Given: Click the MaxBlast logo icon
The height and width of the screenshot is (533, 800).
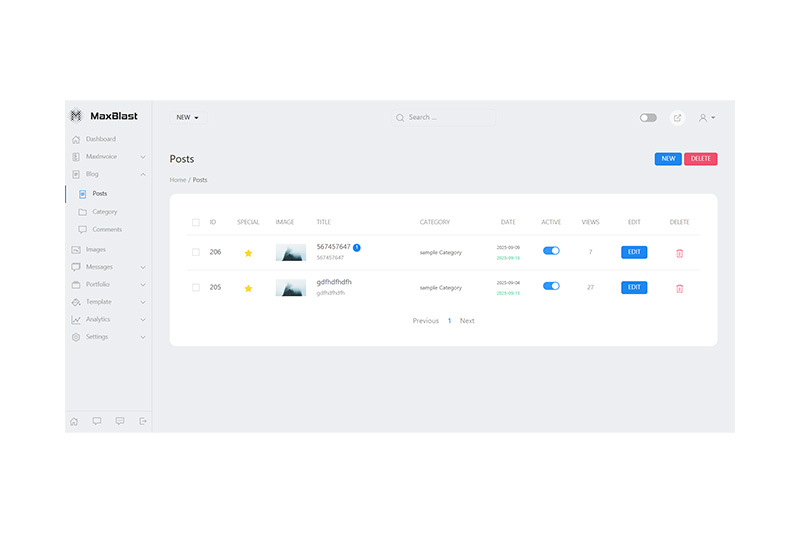Looking at the screenshot, I should point(76,116).
